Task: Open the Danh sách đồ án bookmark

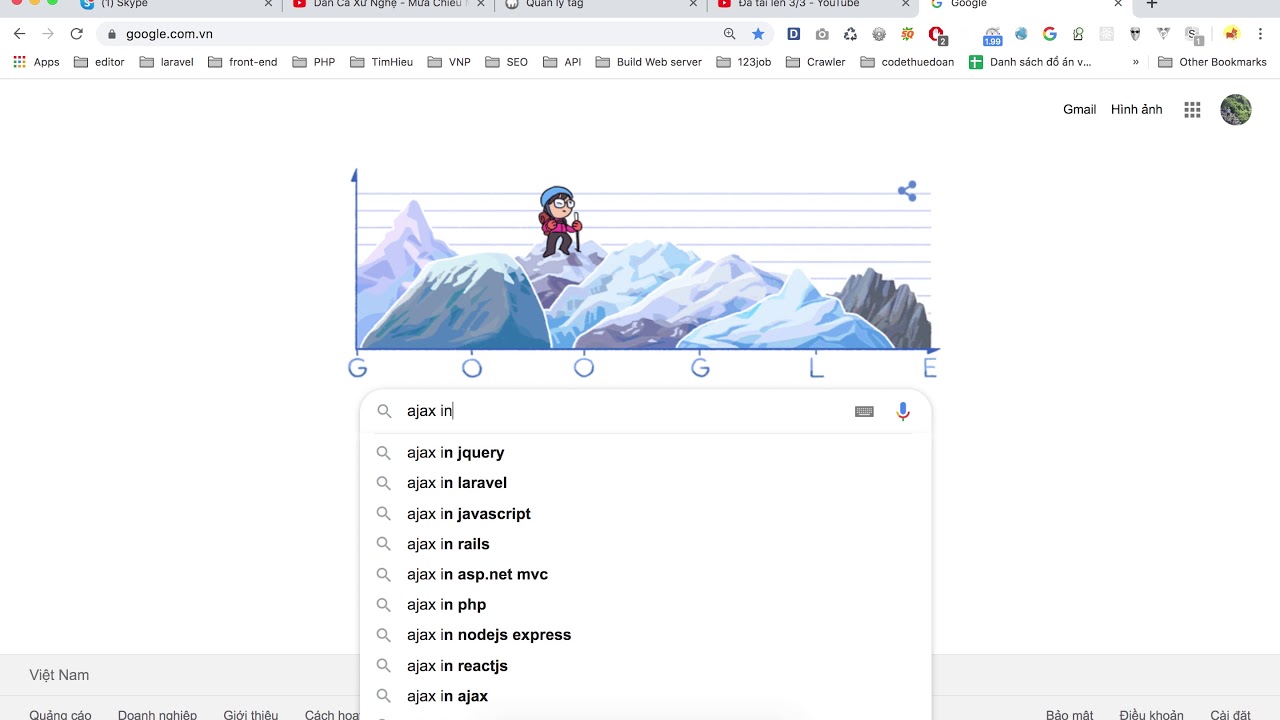Action: [x=1030, y=62]
